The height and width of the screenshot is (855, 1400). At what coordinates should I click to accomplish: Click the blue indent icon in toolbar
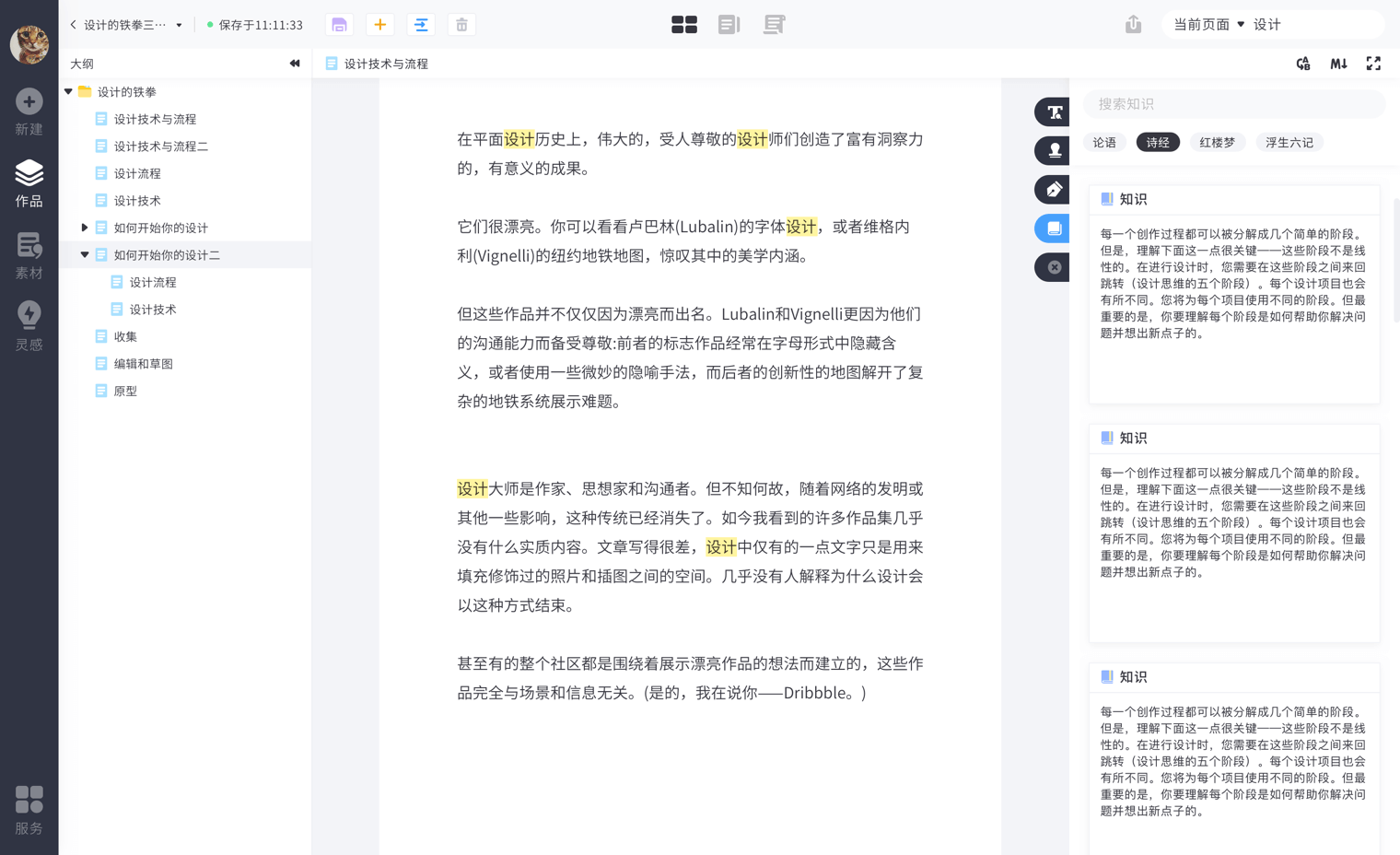421,25
